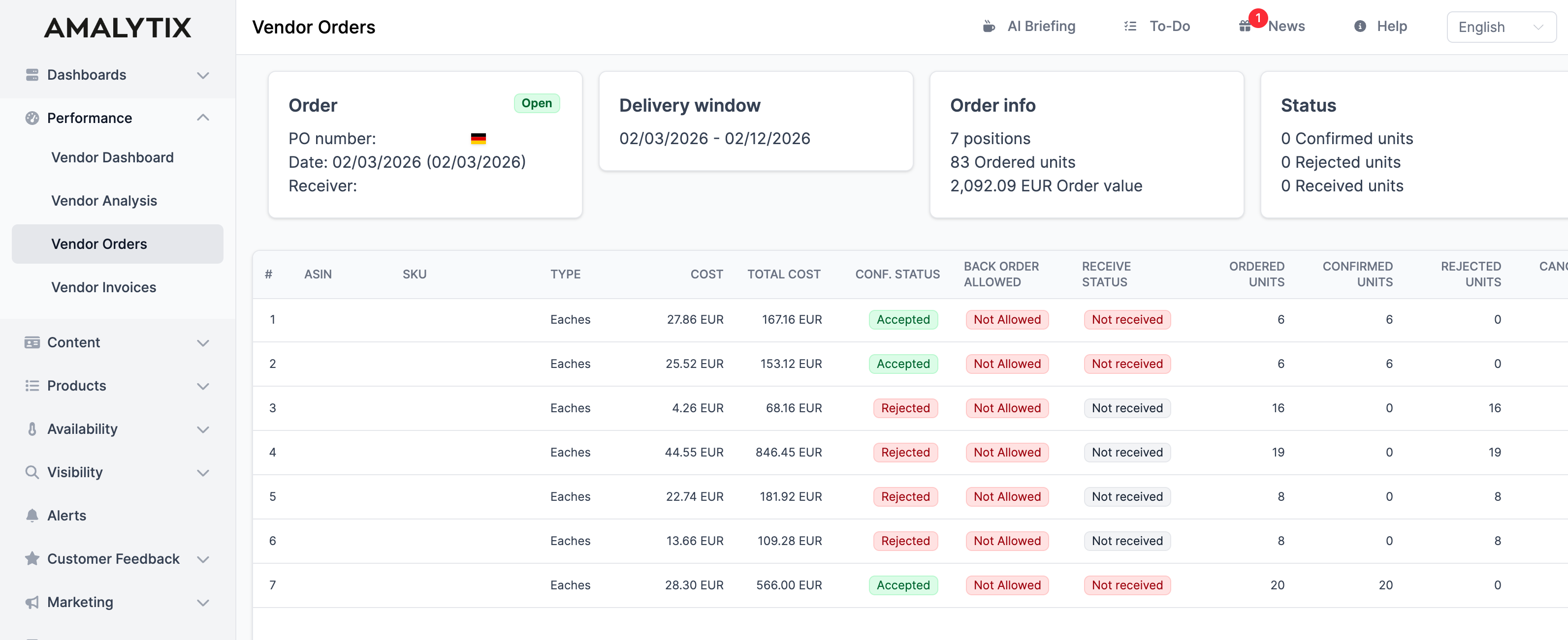This screenshot has height=640, width=1568.
Task: Click the German flag next to PO number
Action: pyautogui.click(x=479, y=139)
